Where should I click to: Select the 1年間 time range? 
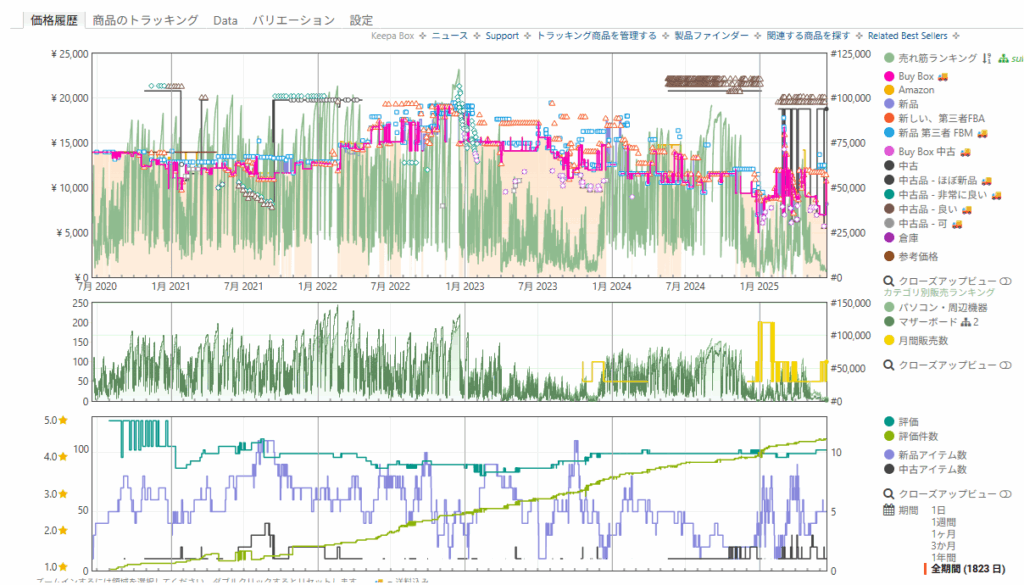[x=944, y=557]
